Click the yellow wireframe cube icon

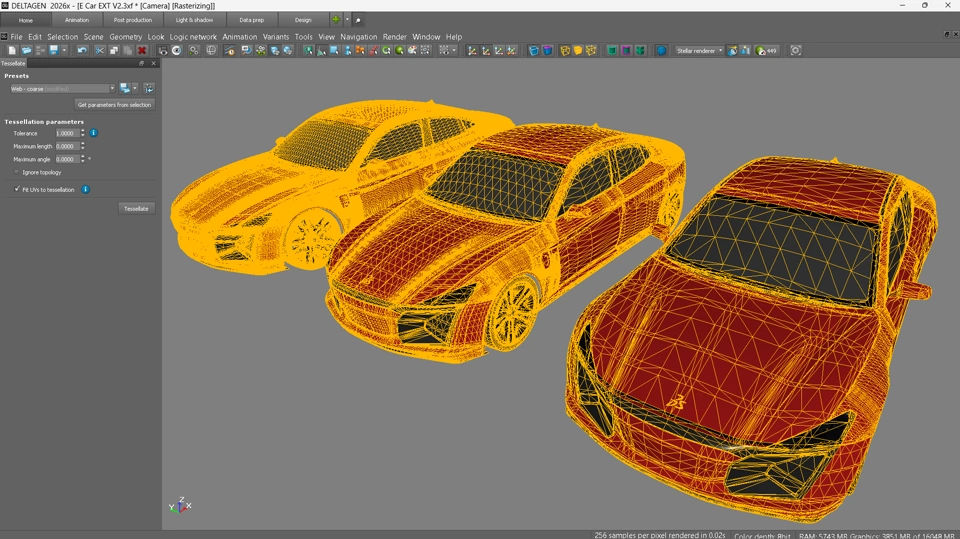click(x=565, y=51)
